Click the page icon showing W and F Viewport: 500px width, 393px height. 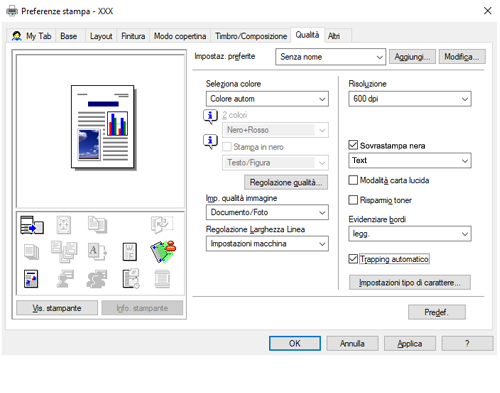point(130,252)
